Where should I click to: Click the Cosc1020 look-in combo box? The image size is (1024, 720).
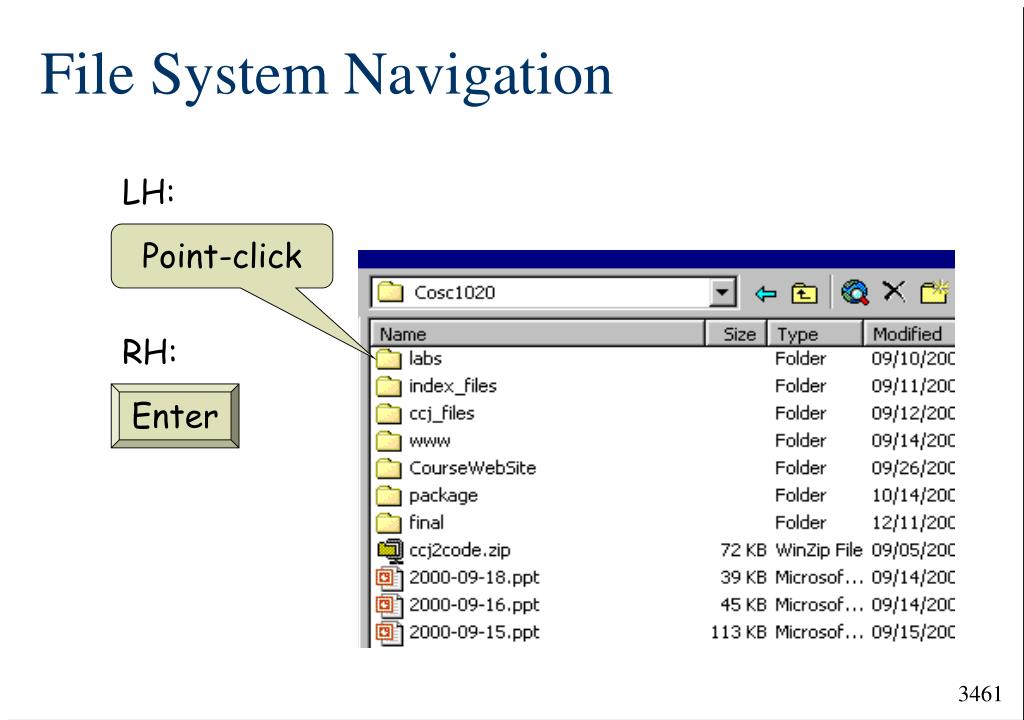click(x=554, y=292)
